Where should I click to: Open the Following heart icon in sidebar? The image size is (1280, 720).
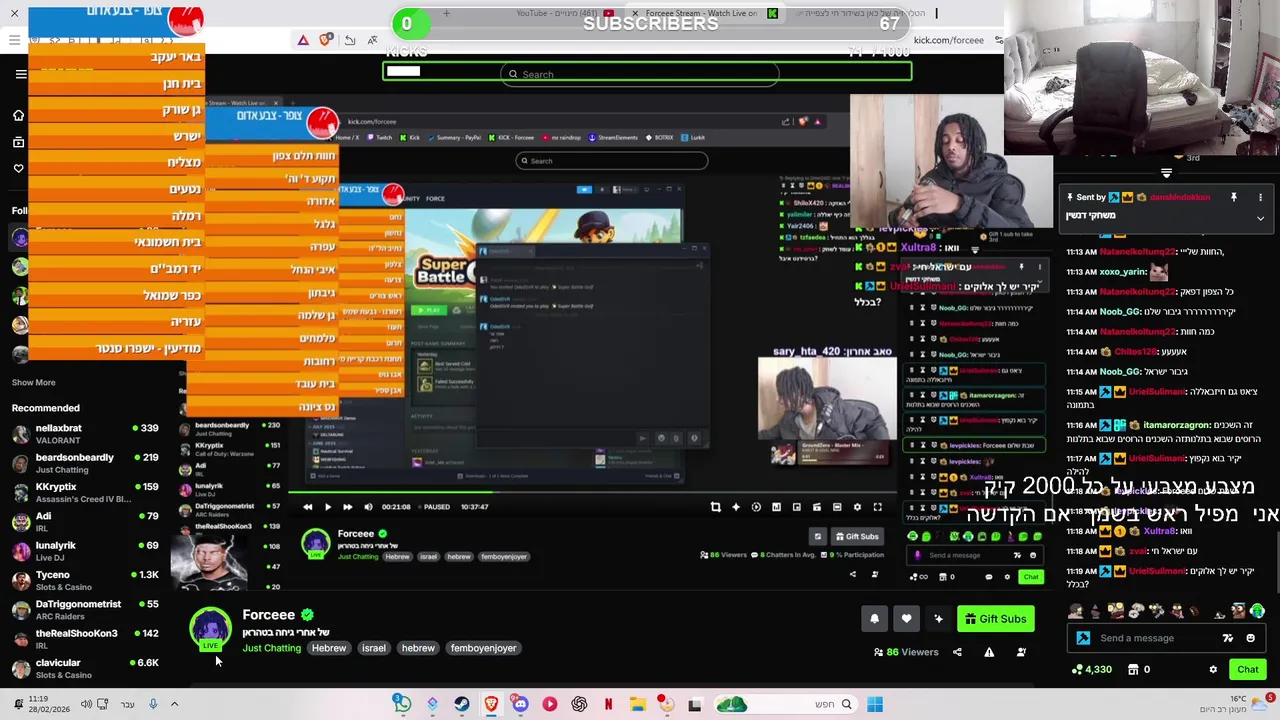coord(18,168)
